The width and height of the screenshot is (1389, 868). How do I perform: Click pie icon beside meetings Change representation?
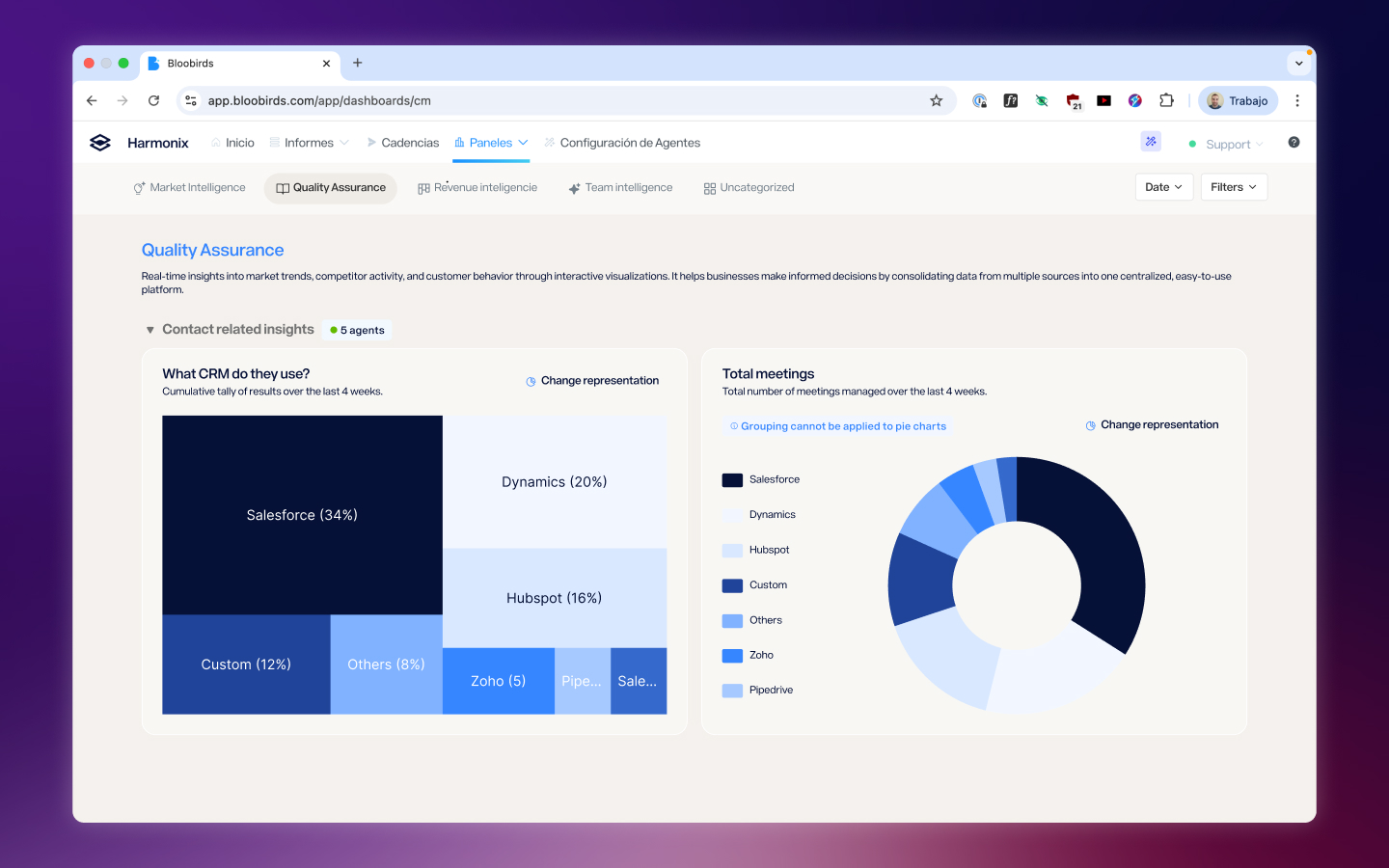coord(1091,425)
